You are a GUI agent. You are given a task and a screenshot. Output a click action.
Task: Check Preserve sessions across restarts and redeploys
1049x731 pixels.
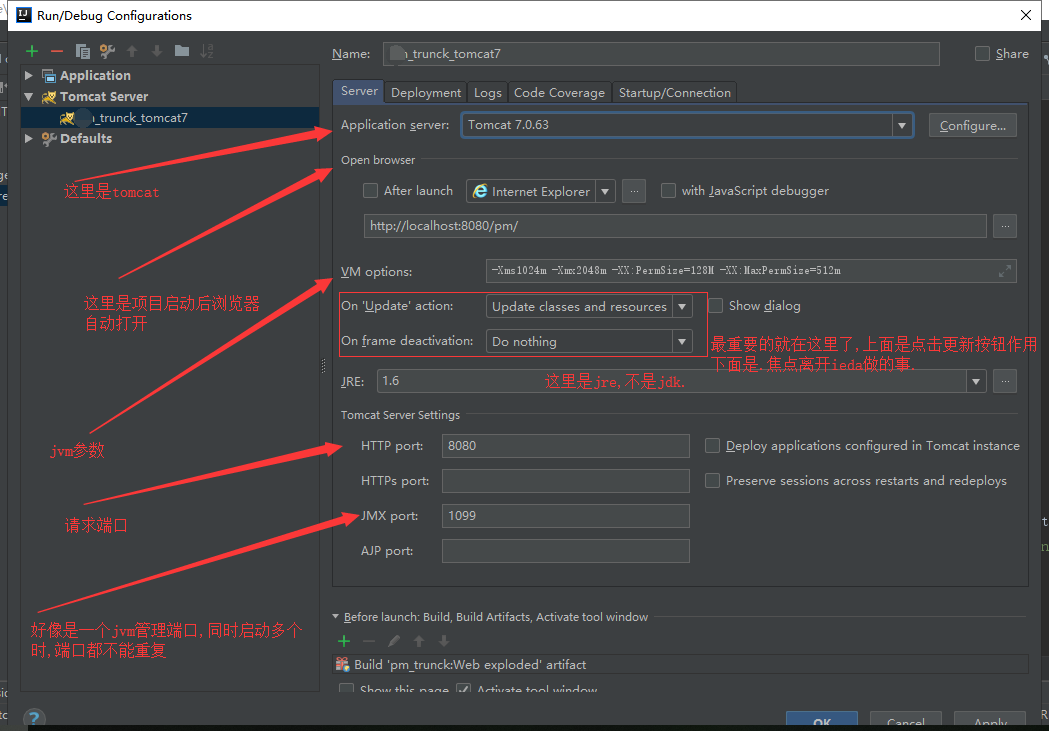(x=712, y=480)
